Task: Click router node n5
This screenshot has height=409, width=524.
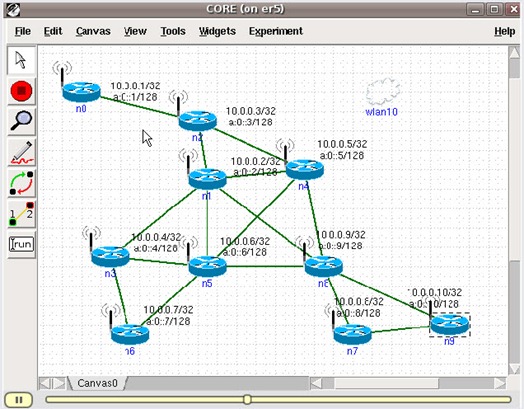Action: coord(207,266)
